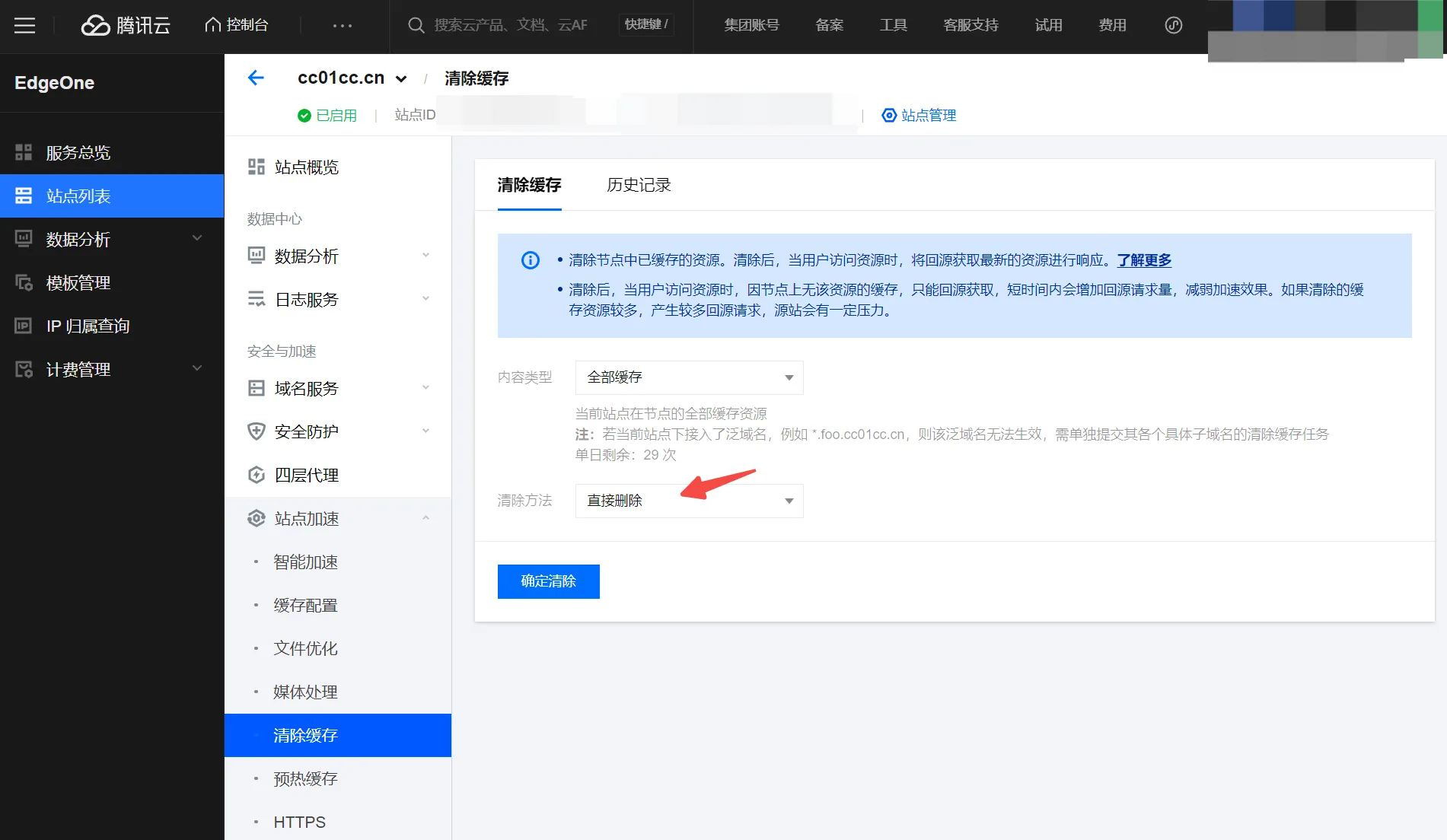Image resolution: width=1447 pixels, height=840 pixels.
Task: Open the 备案 menu
Action: (x=829, y=25)
